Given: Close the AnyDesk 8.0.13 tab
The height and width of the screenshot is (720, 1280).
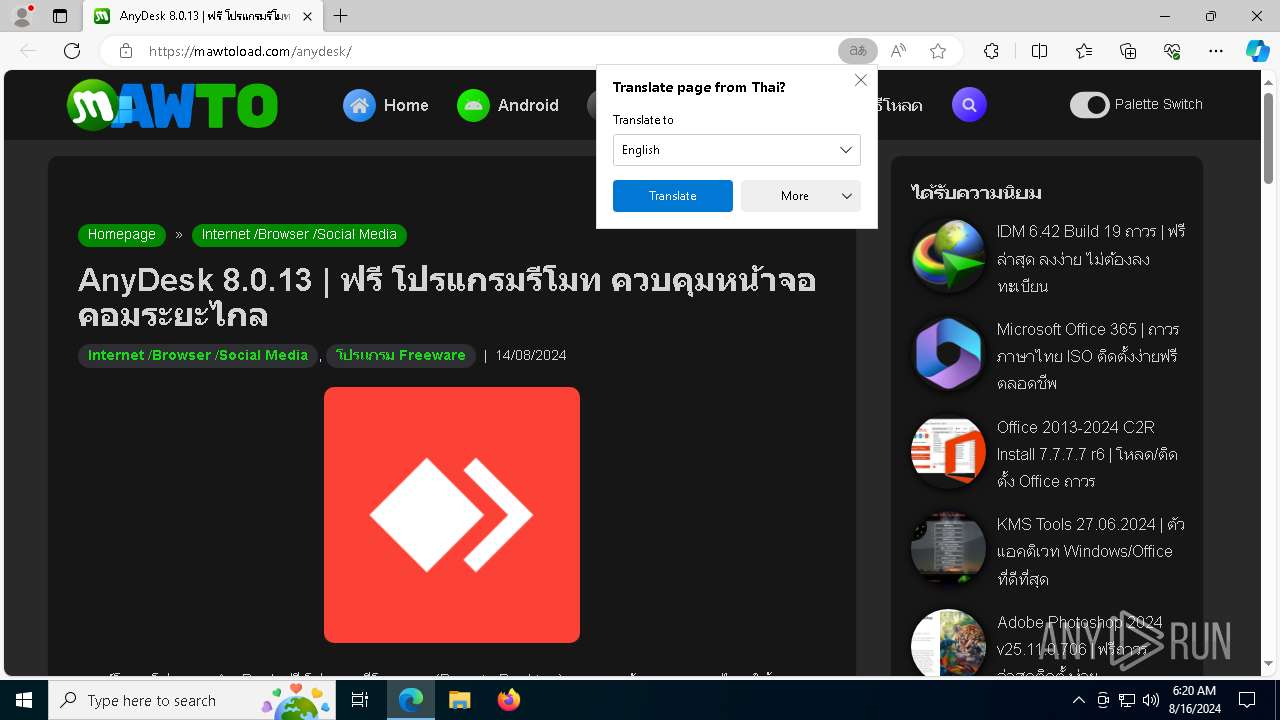Looking at the screenshot, I should click(308, 16).
